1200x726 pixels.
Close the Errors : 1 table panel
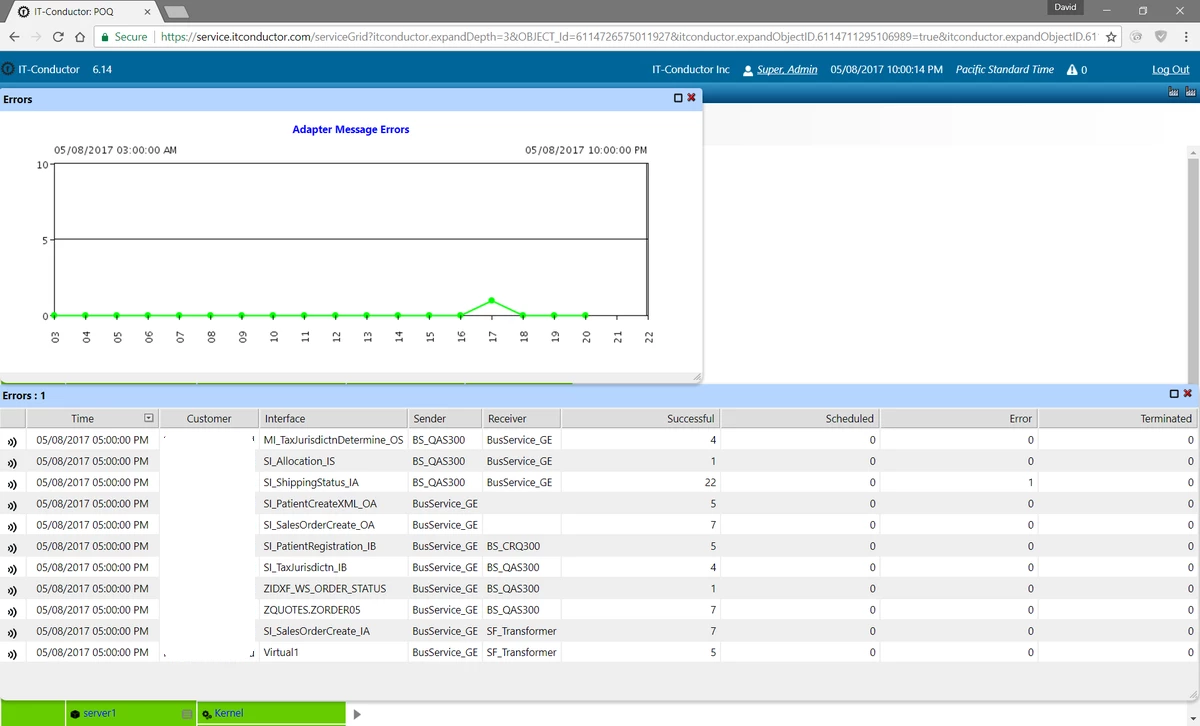[1188, 394]
